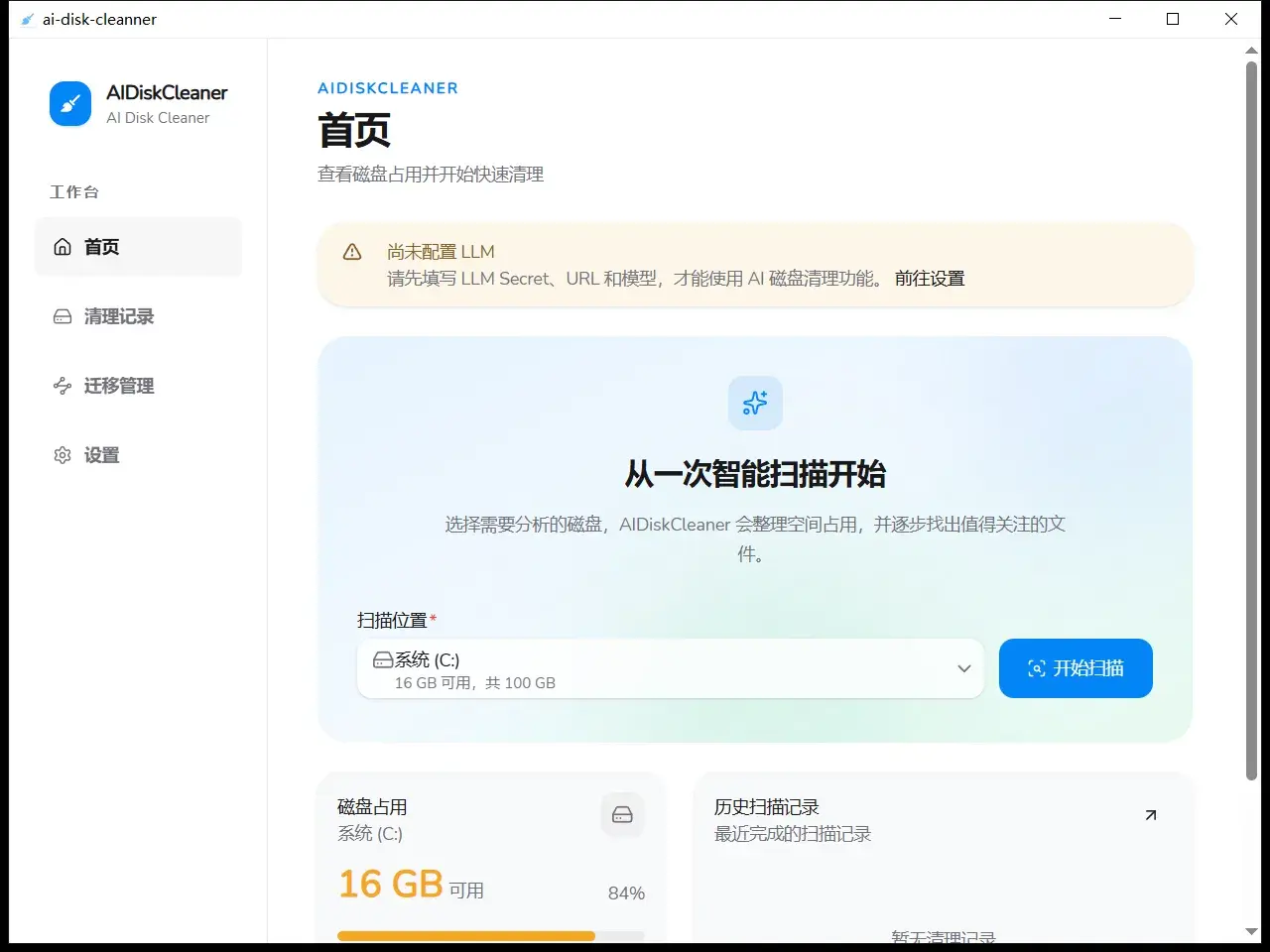Screen dimensions: 1270x952
Task: Minimize the ai-disk-cleanner window
Action: point(1115,19)
